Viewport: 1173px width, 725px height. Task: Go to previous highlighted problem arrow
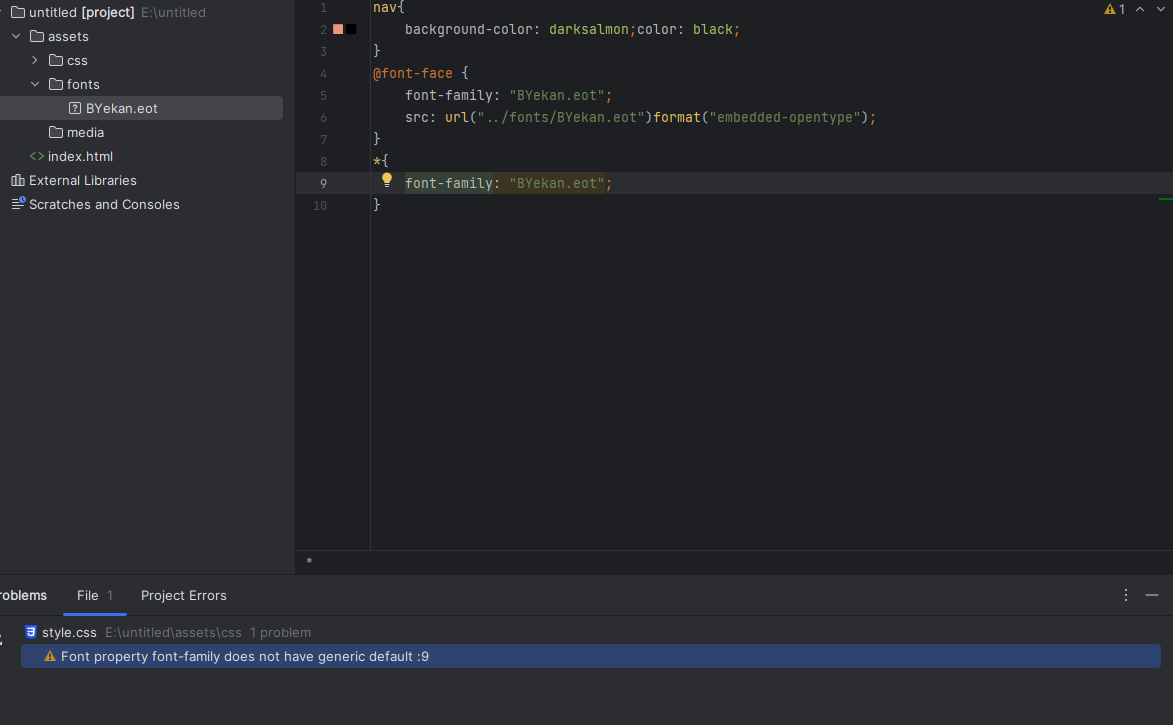pos(1140,9)
